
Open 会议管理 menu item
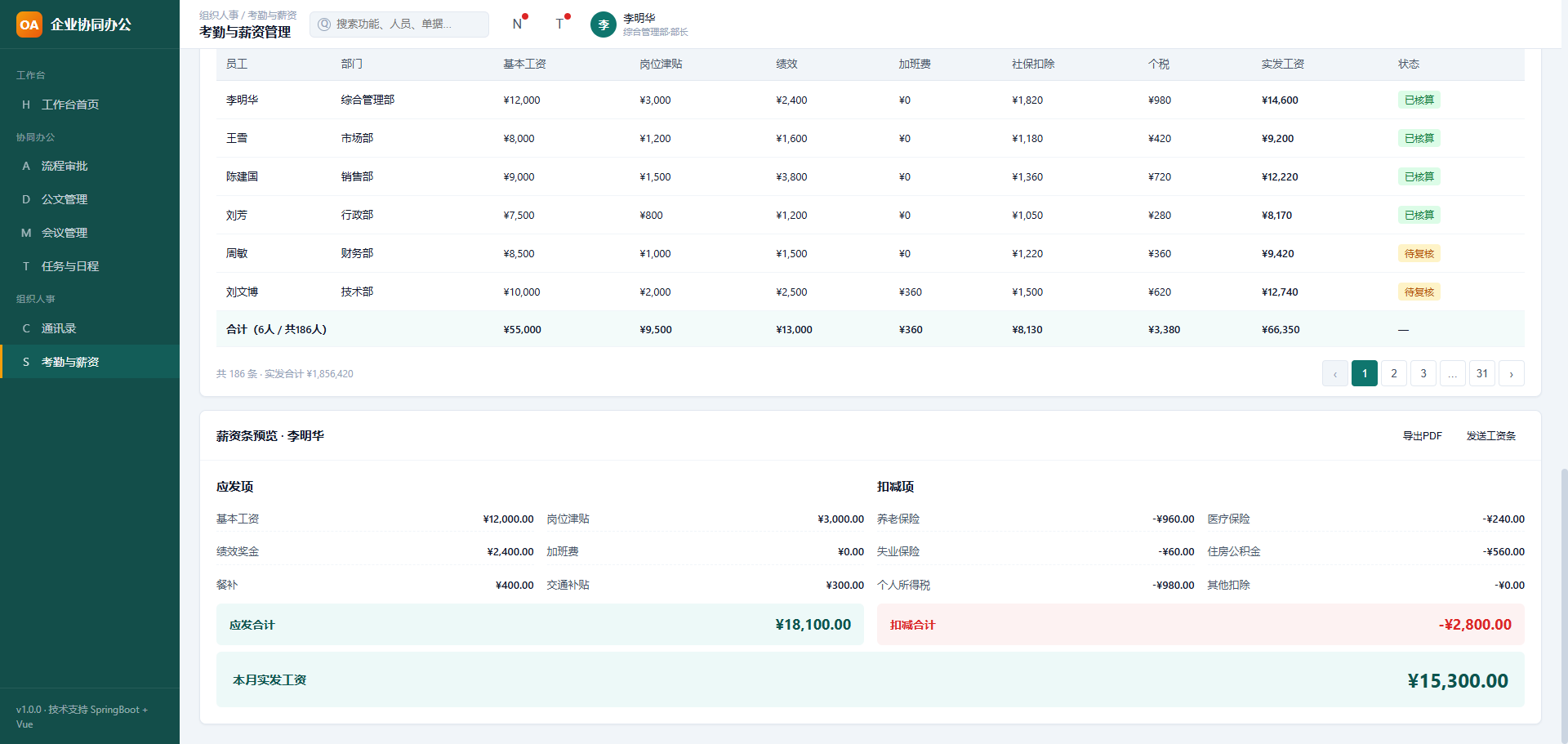pyautogui.click(x=90, y=233)
